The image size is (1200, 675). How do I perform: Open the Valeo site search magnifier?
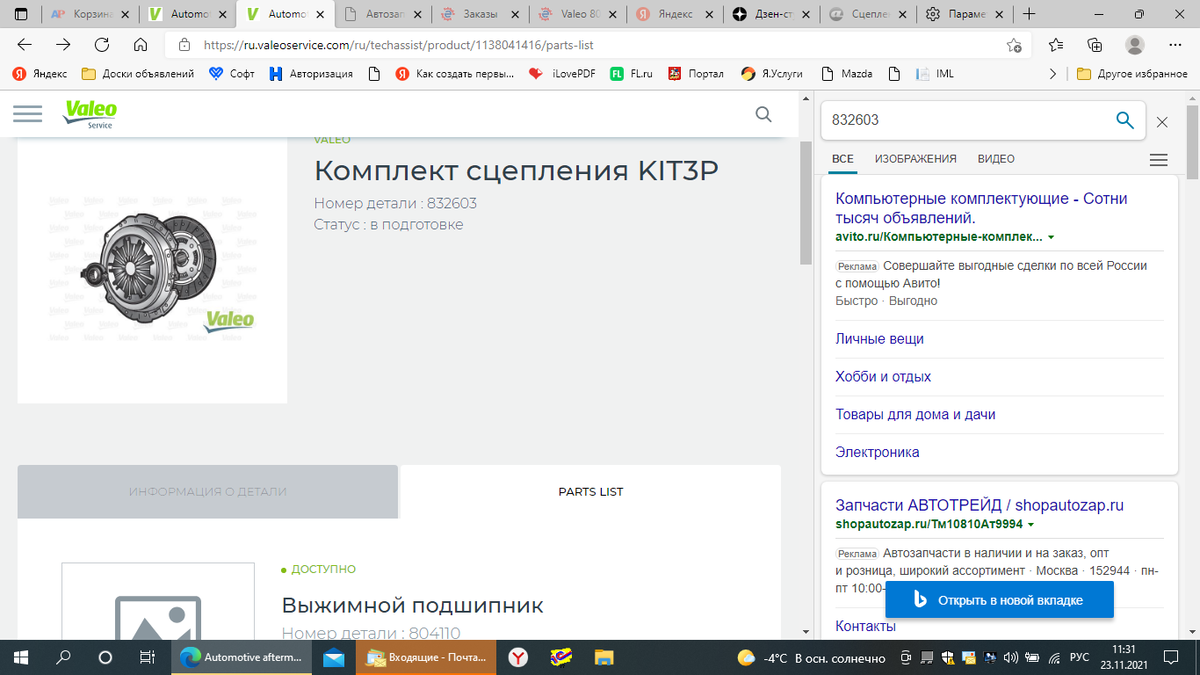point(764,114)
